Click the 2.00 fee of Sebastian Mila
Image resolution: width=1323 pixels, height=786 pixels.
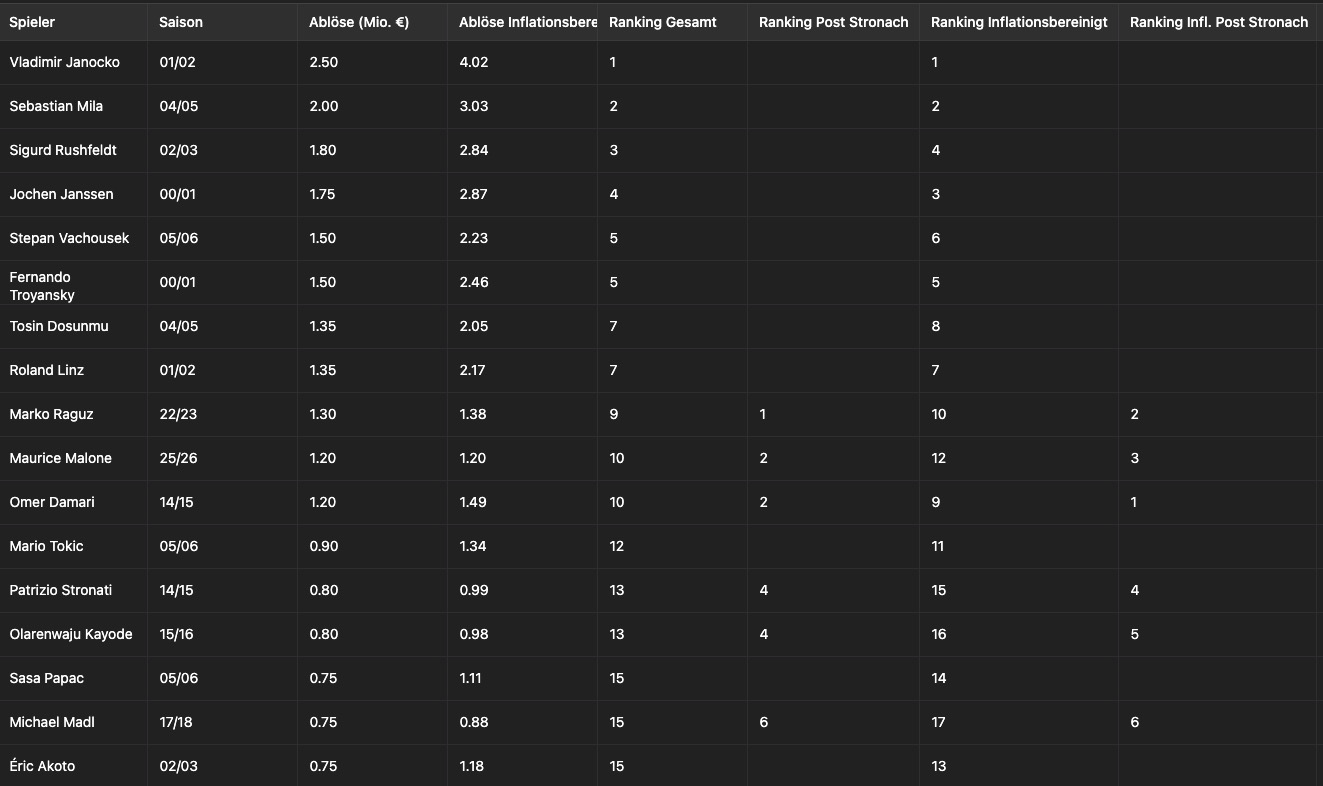tap(323, 106)
